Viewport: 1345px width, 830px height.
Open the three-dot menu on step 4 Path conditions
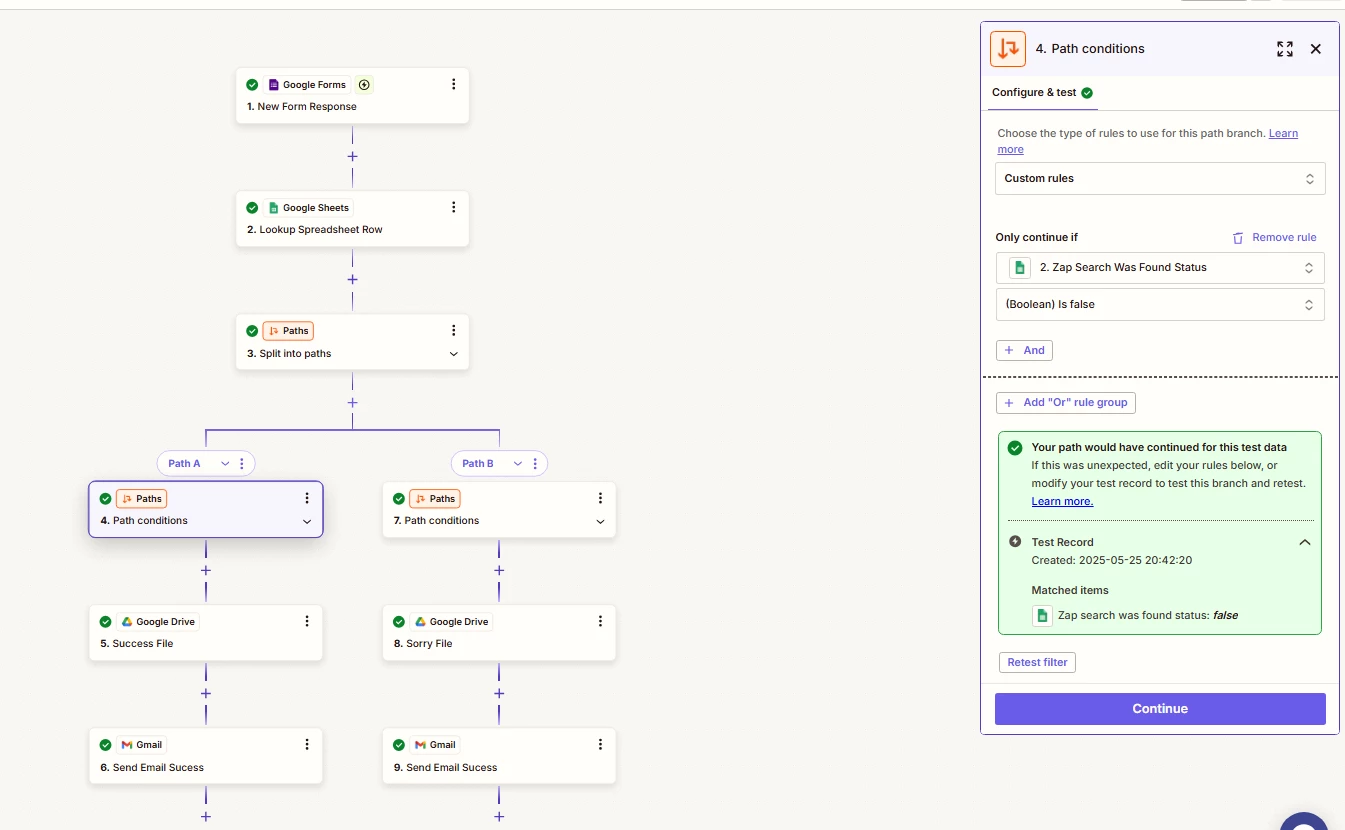[x=307, y=498]
